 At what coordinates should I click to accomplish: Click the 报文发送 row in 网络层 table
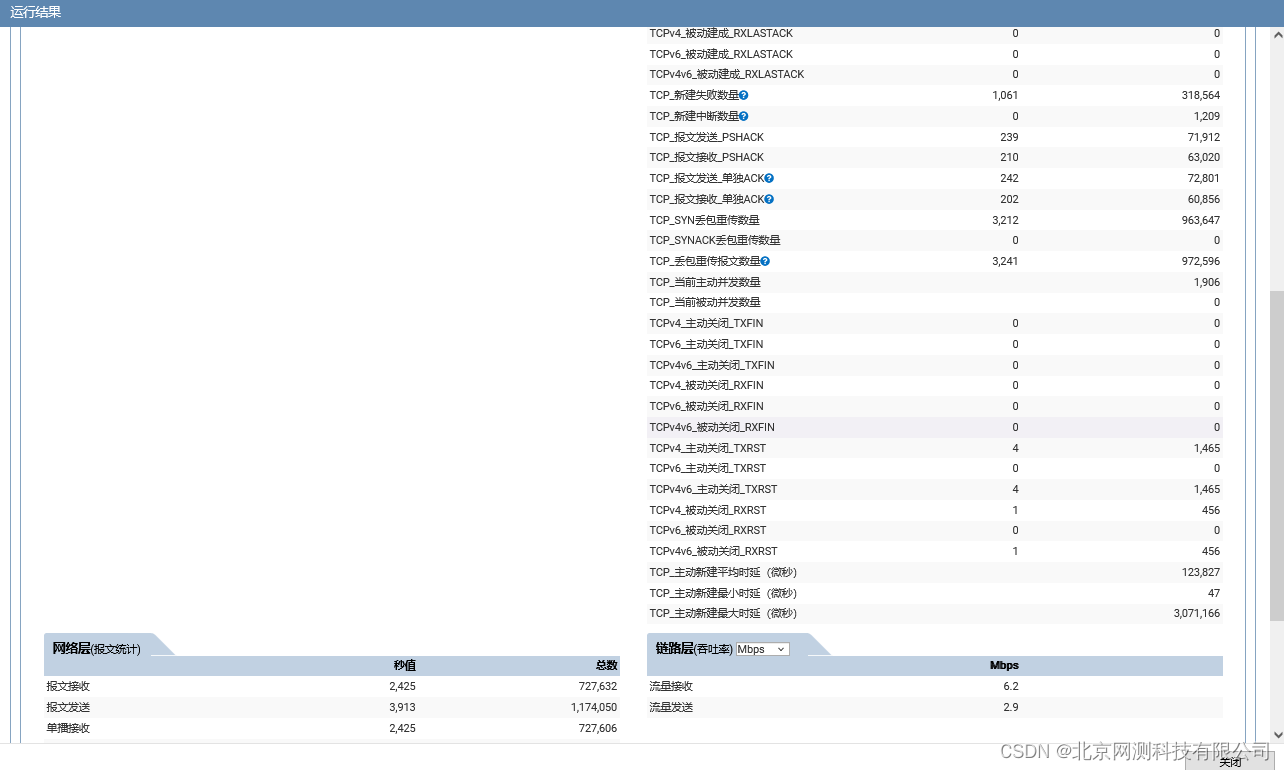[332, 707]
